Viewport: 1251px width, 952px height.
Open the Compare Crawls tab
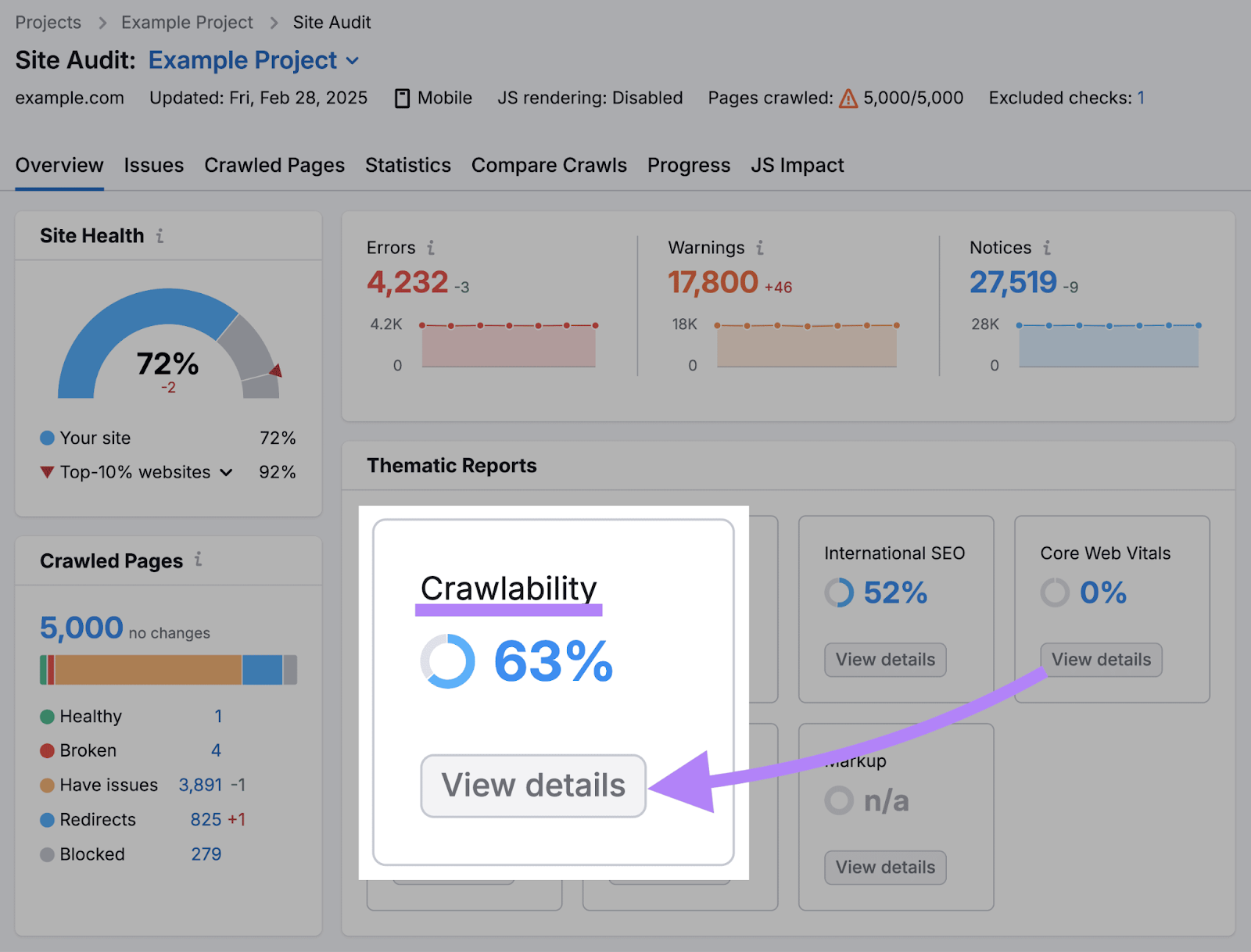pyautogui.click(x=549, y=166)
